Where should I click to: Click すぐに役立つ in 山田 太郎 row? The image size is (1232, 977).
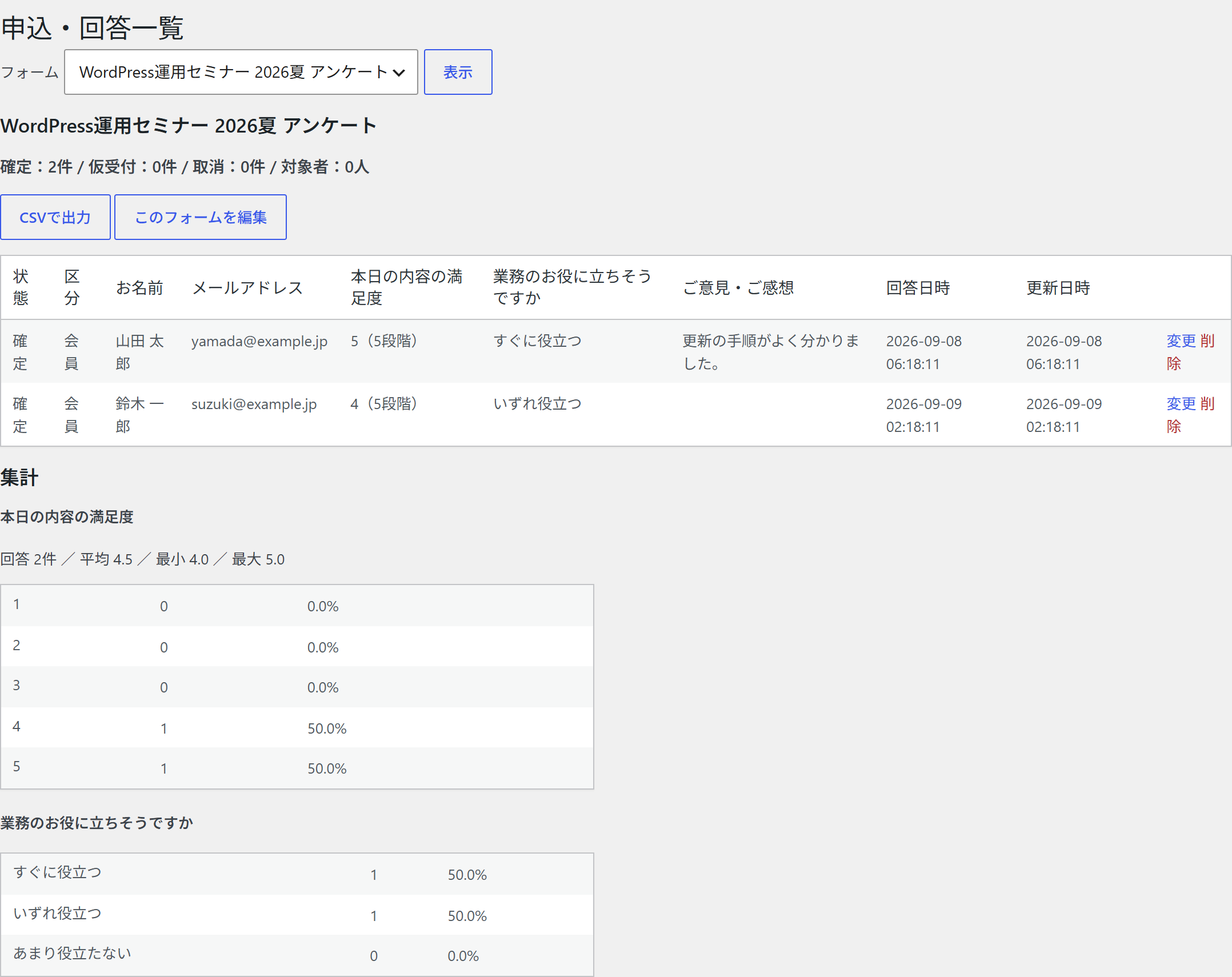click(537, 341)
